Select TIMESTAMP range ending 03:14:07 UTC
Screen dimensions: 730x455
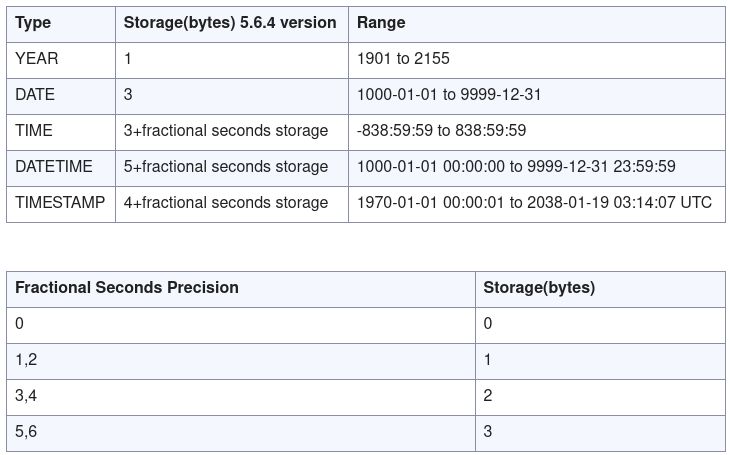(534, 202)
